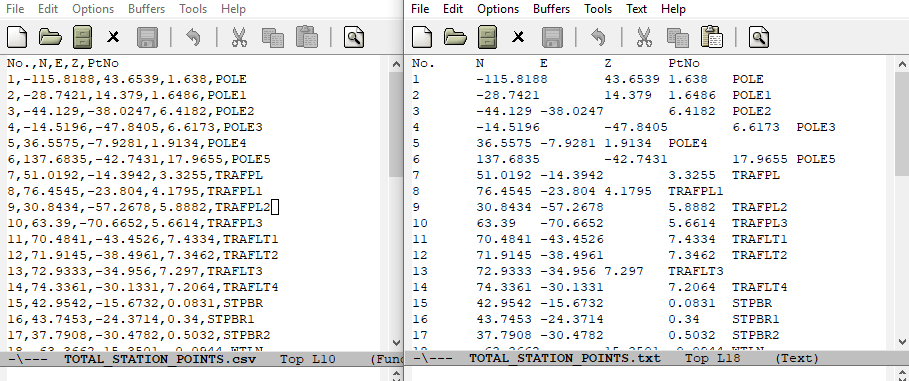This screenshot has width=909, height=381.
Task: Click Kill Buffer X icon in right window
Action: tap(518, 38)
